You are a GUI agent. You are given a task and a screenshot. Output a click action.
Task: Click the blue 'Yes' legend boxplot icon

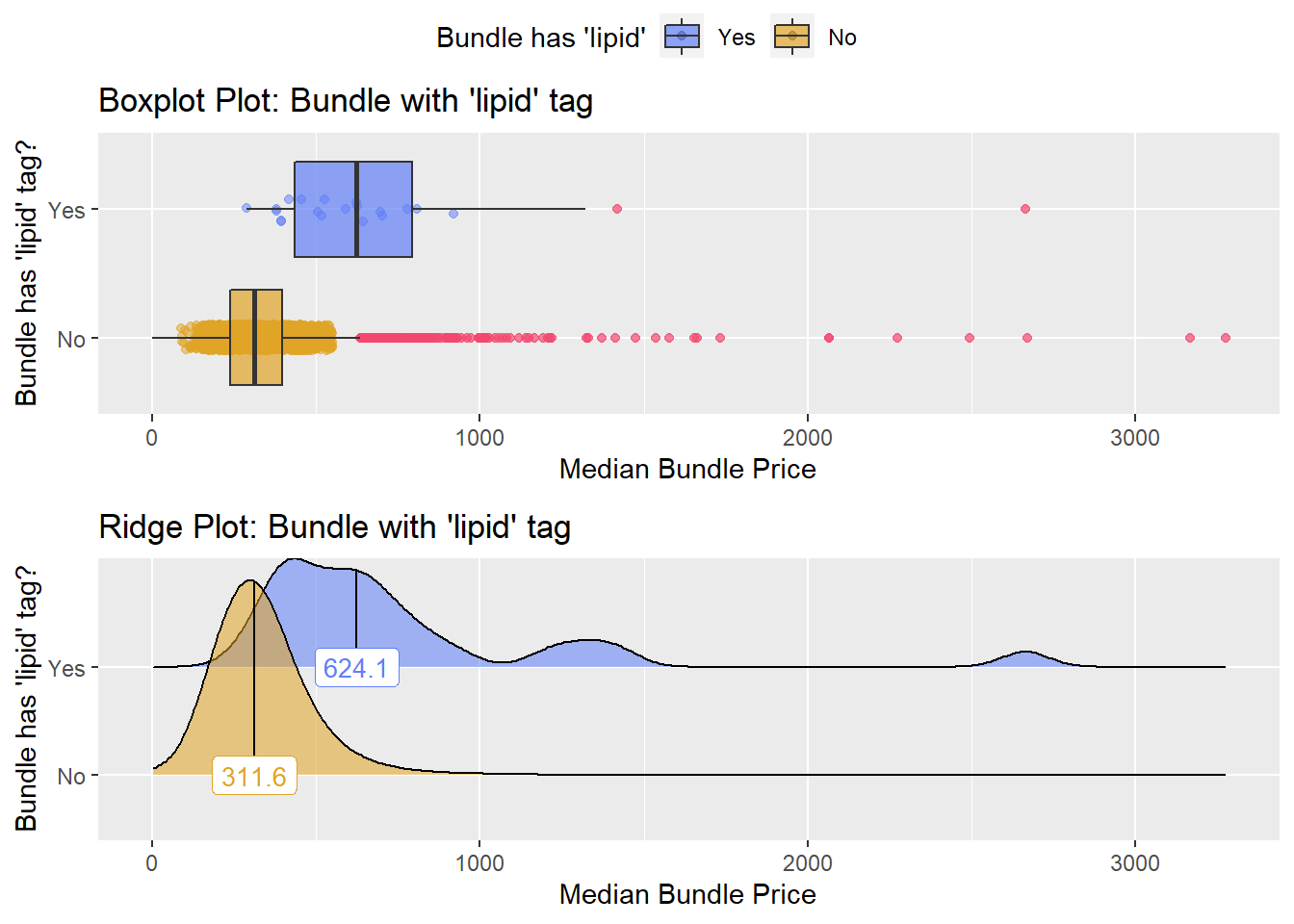(682, 37)
